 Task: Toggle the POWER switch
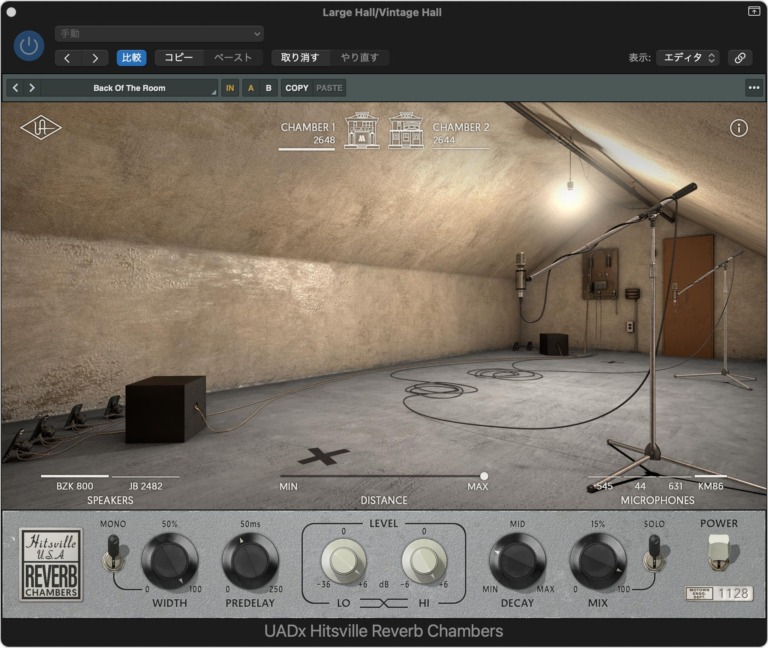coord(719,551)
